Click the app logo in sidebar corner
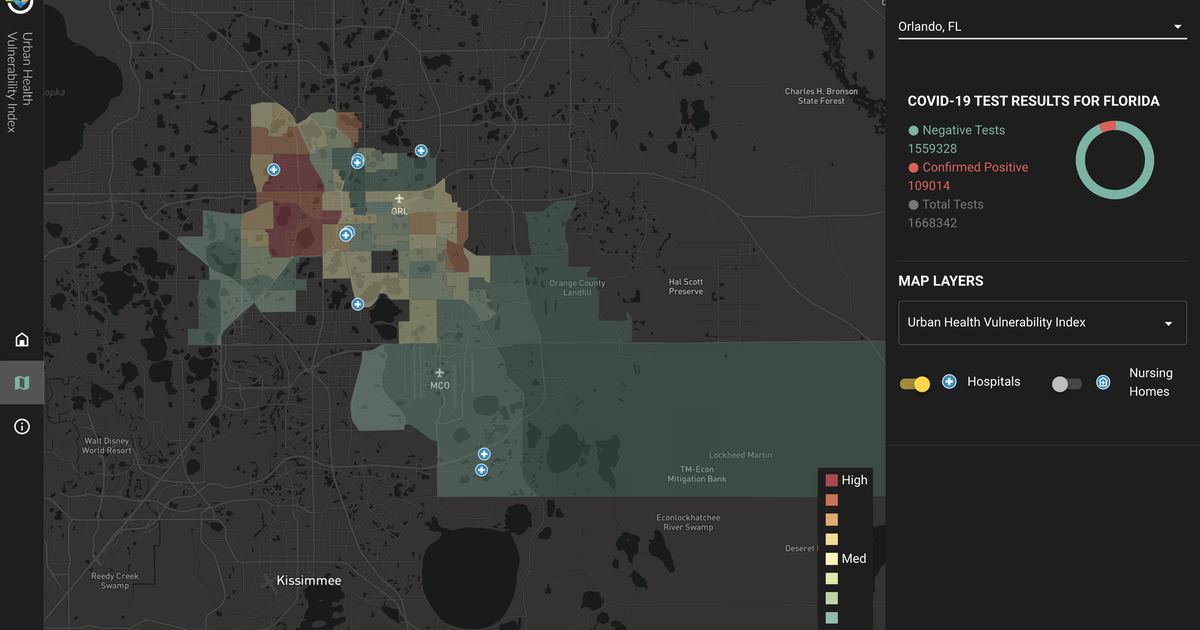The width and height of the screenshot is (1200, 630). coord(21,5)
